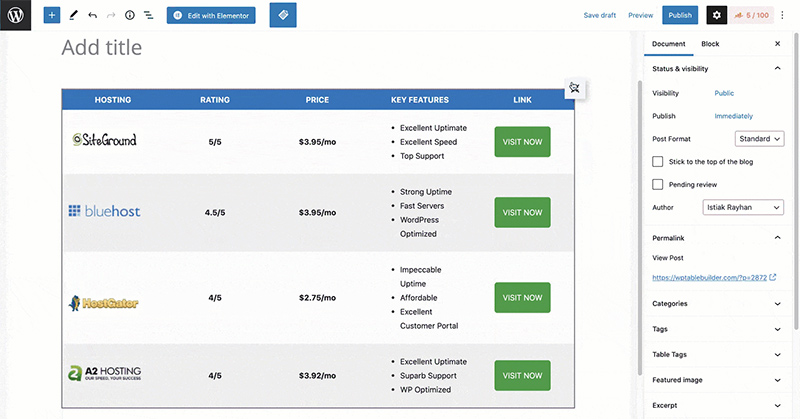Click the 4.5/5 rating cell
Image resolution: width=800 pixels, height=419 pixels.
(x=215, y=212)
